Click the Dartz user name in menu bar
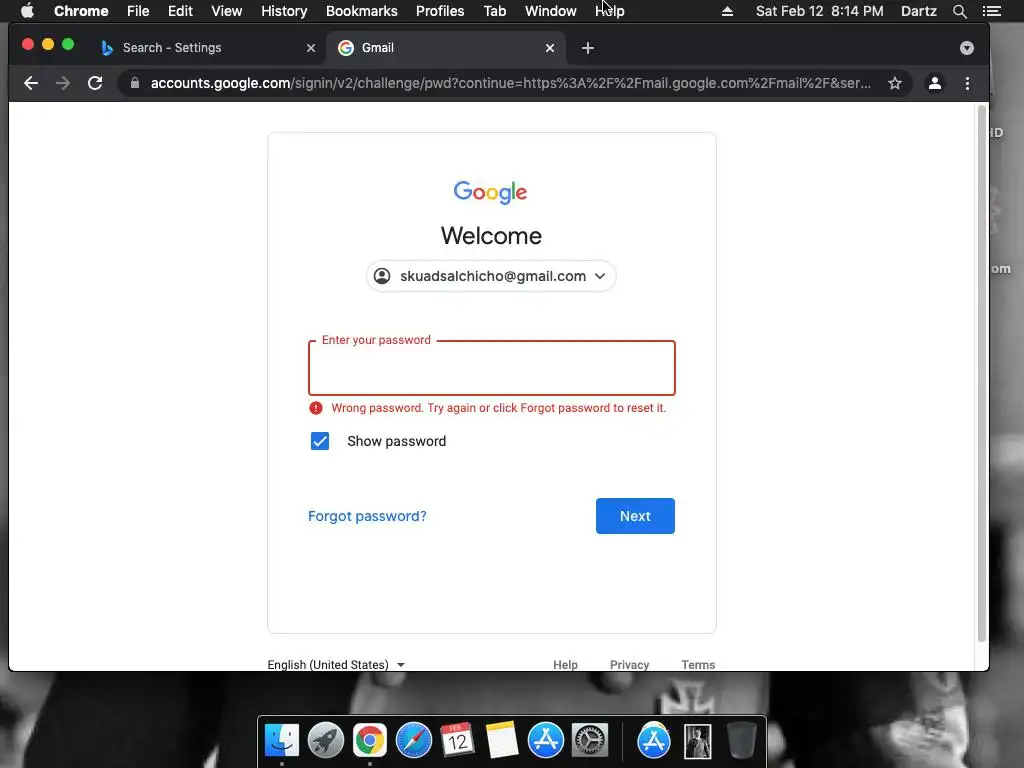Viewport: 1024px width, 768px height. [x=919, y=11]
